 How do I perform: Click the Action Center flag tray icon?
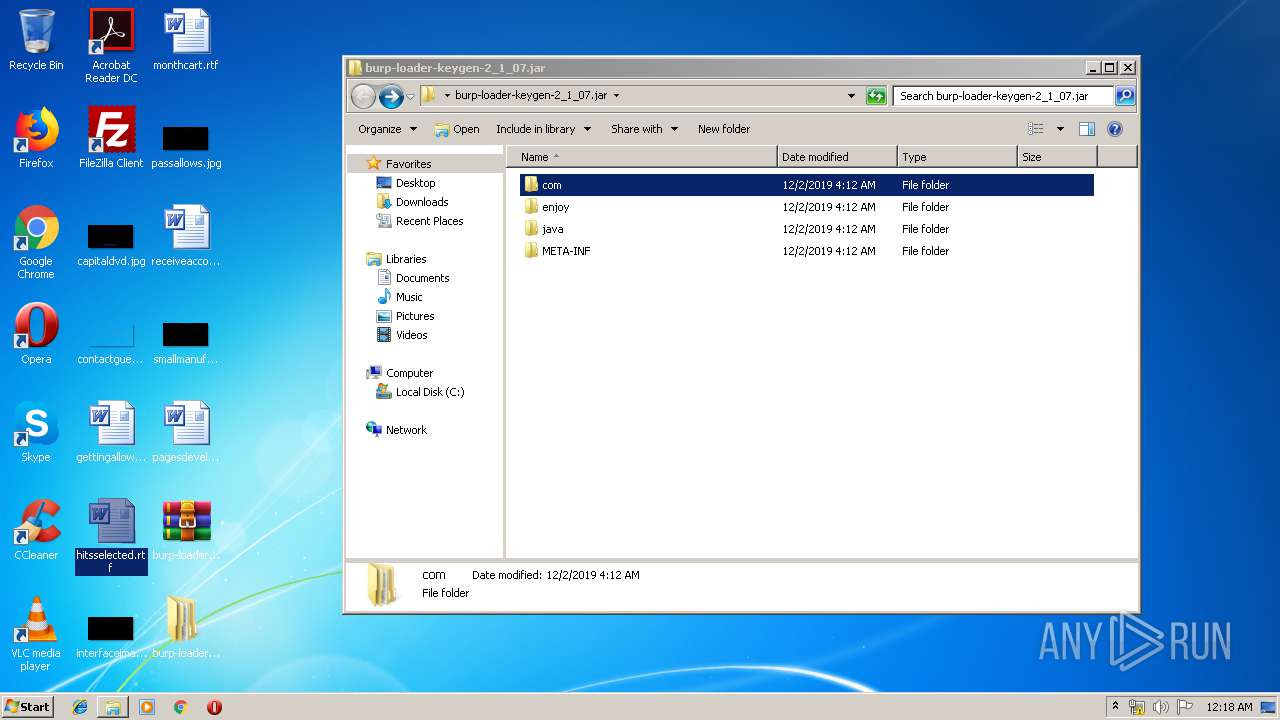pos(1185,707)
